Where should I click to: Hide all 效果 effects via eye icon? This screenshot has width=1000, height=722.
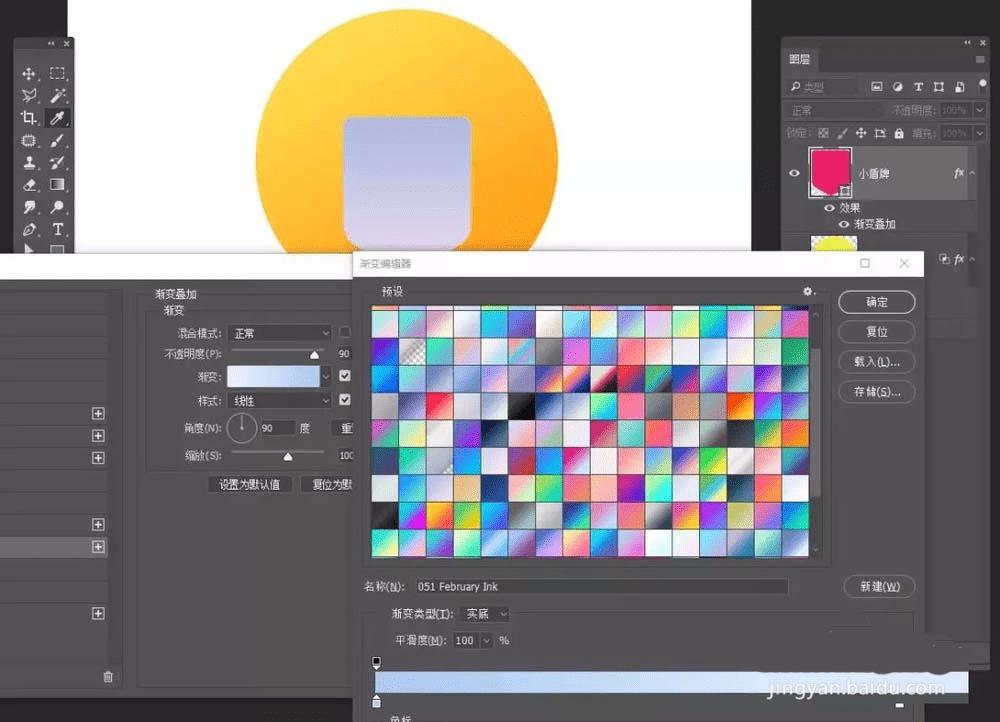[829, 208]
